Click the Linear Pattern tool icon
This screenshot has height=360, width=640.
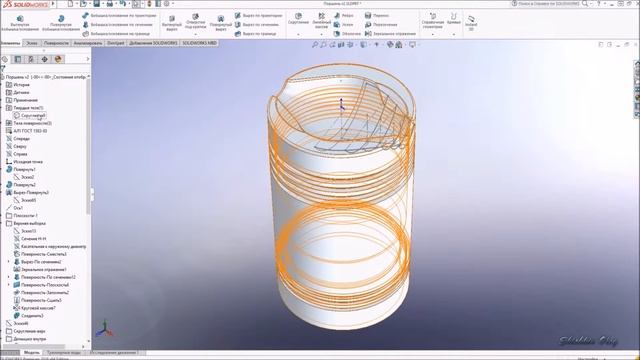pos(322,16)
